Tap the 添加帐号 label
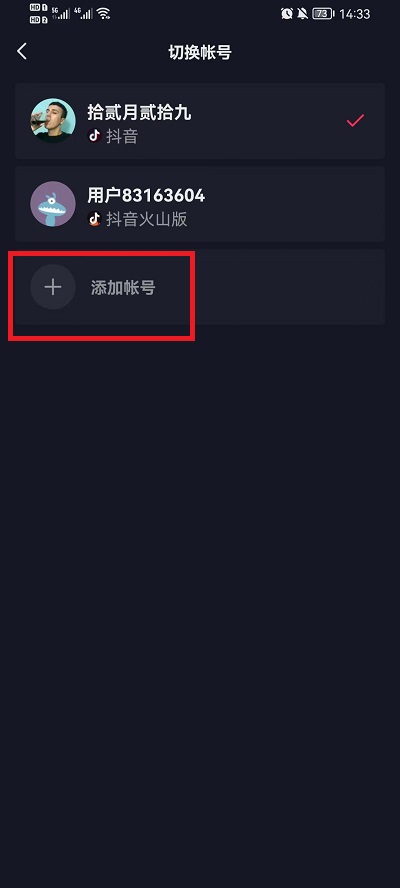Screen dimensions: 400x888 coord(123,288)
